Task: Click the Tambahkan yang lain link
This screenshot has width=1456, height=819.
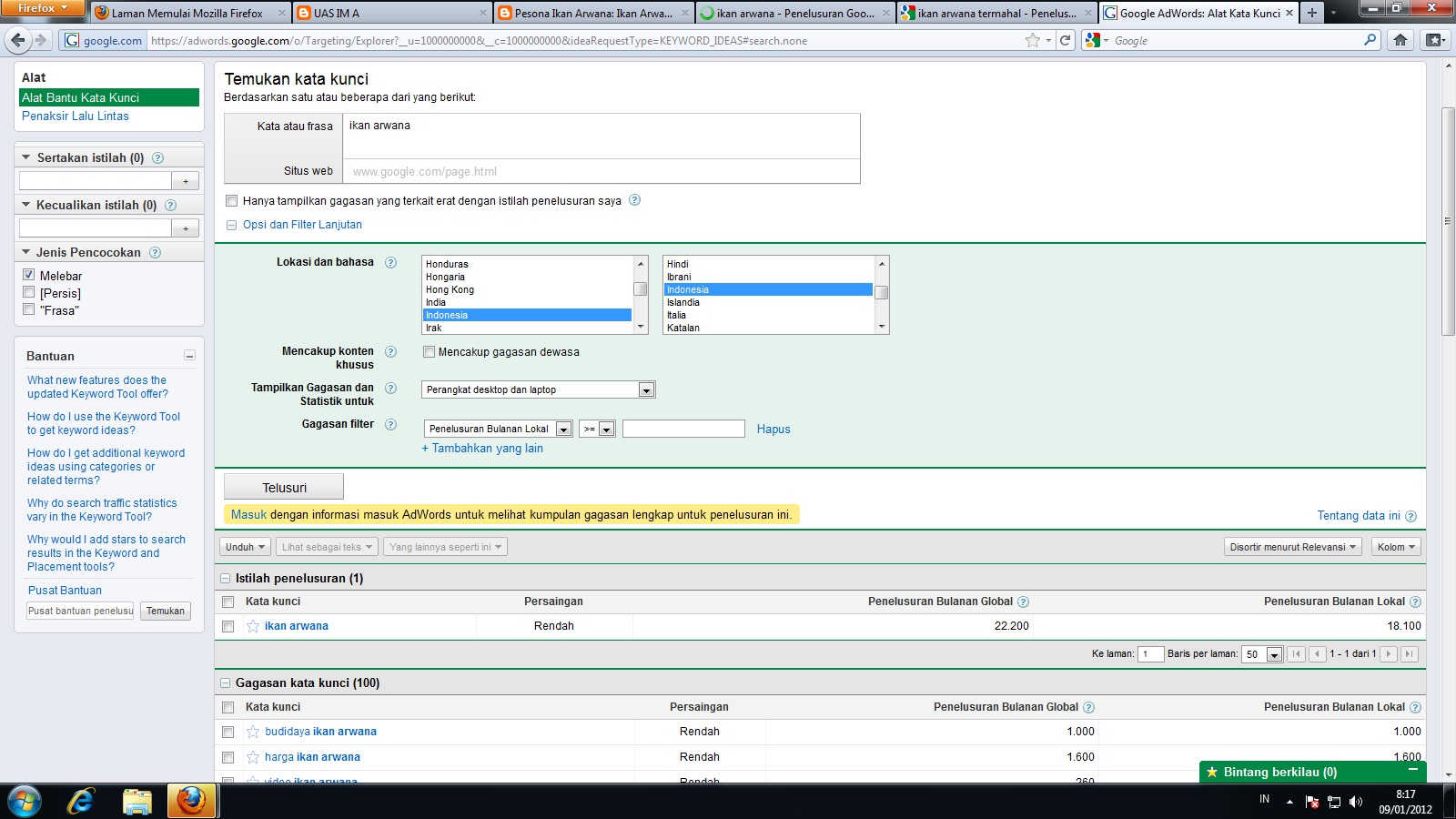Action: (x=482, y=449)
